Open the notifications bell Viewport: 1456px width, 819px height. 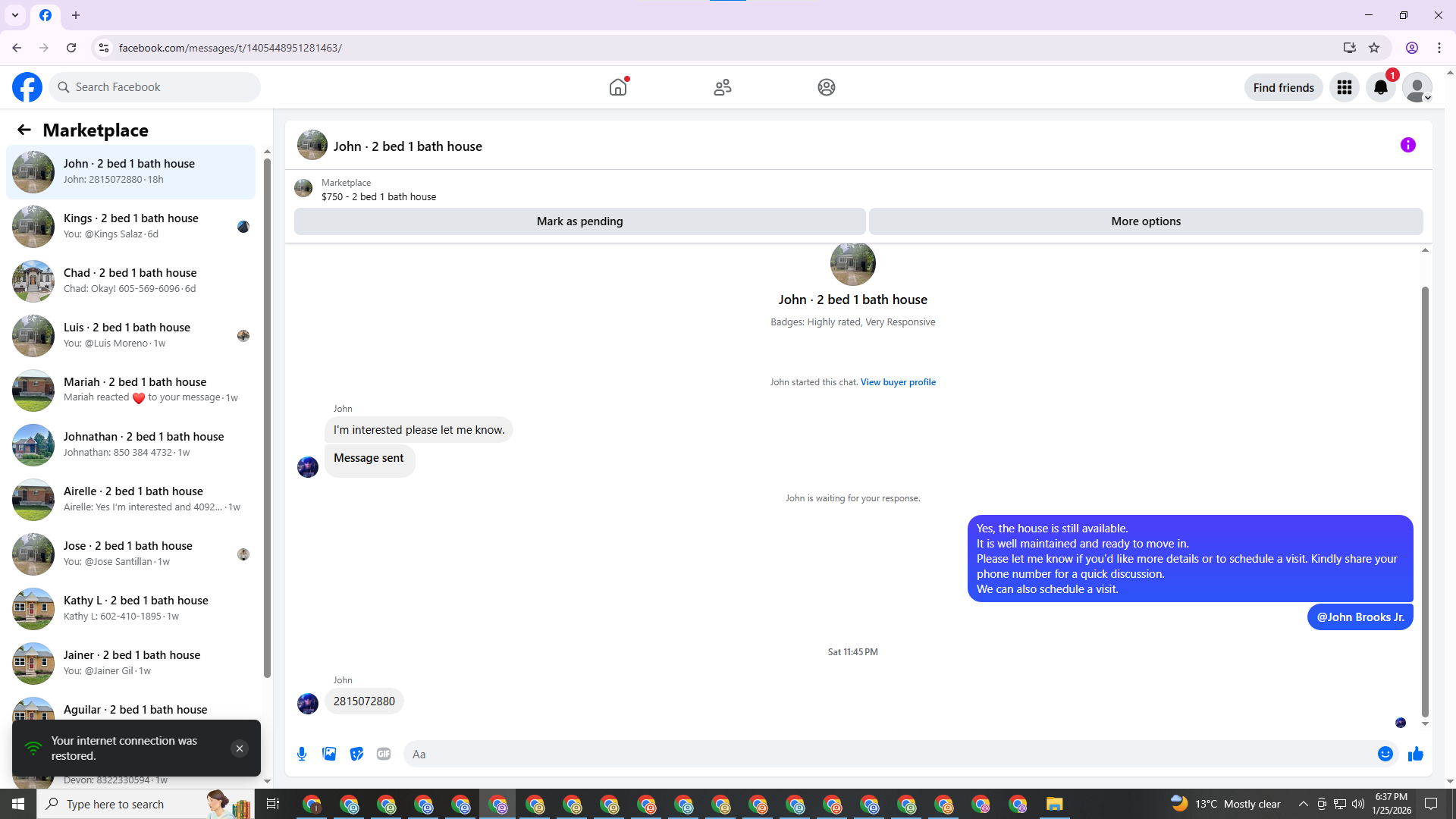1381,87
